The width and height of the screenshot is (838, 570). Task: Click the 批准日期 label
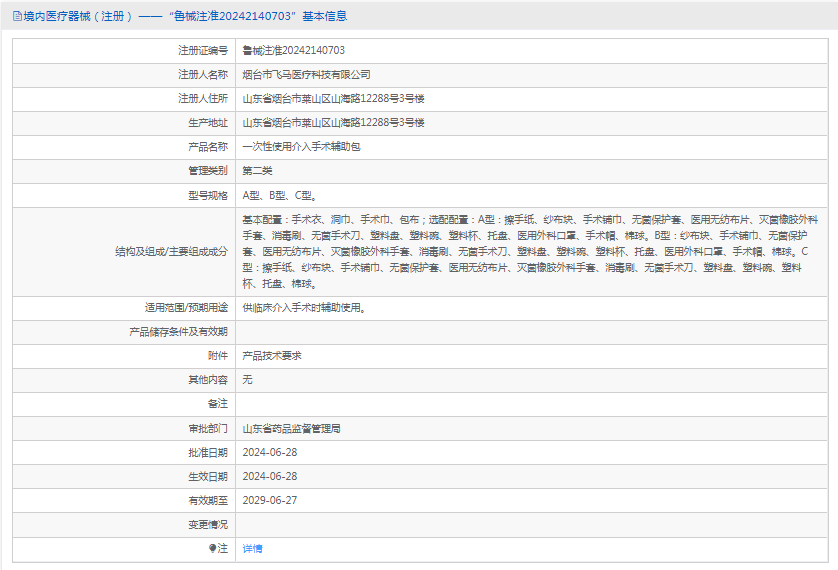pyautogui.click(x=208, y=452)
